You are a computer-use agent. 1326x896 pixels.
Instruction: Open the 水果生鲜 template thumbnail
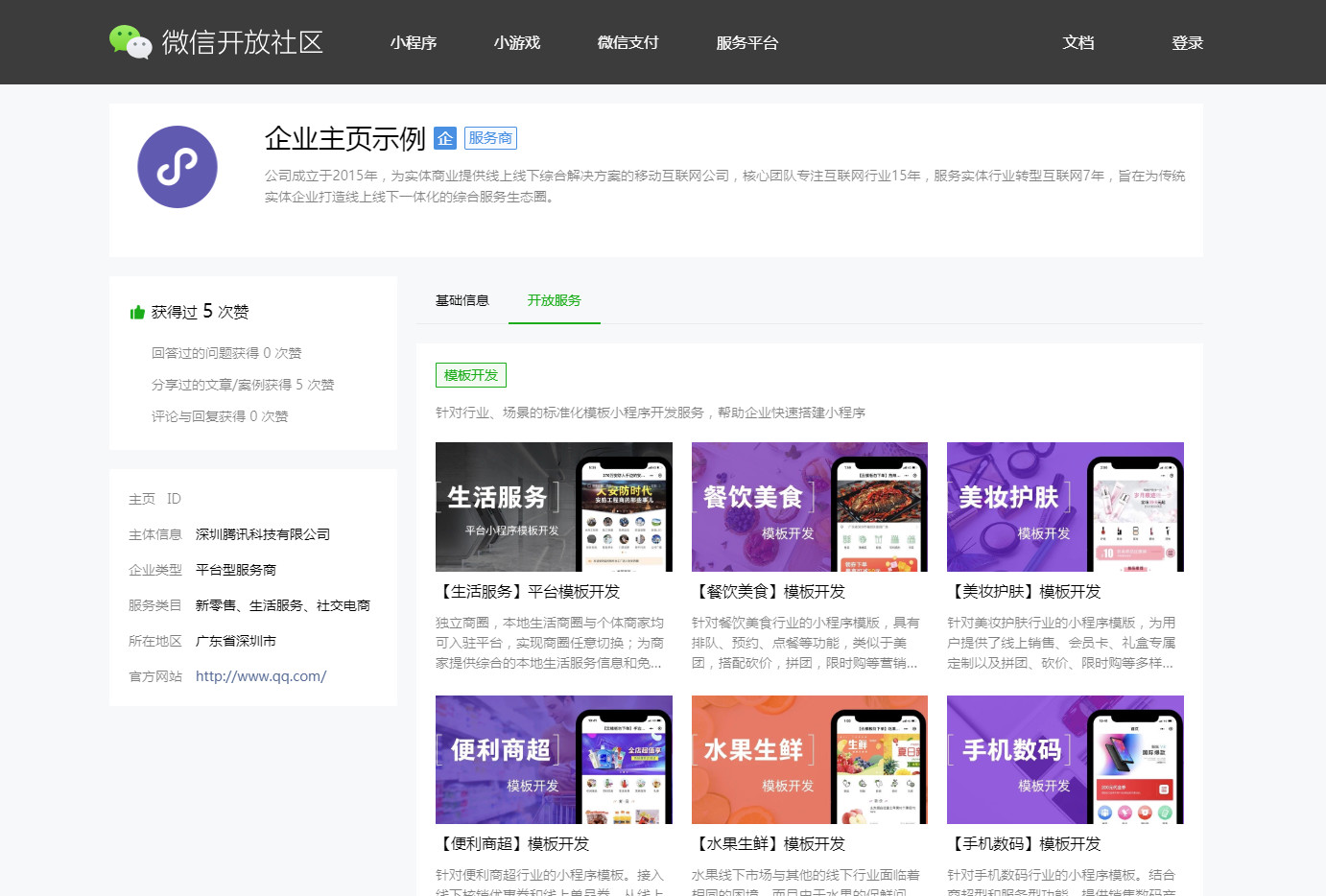coord(810,760)
